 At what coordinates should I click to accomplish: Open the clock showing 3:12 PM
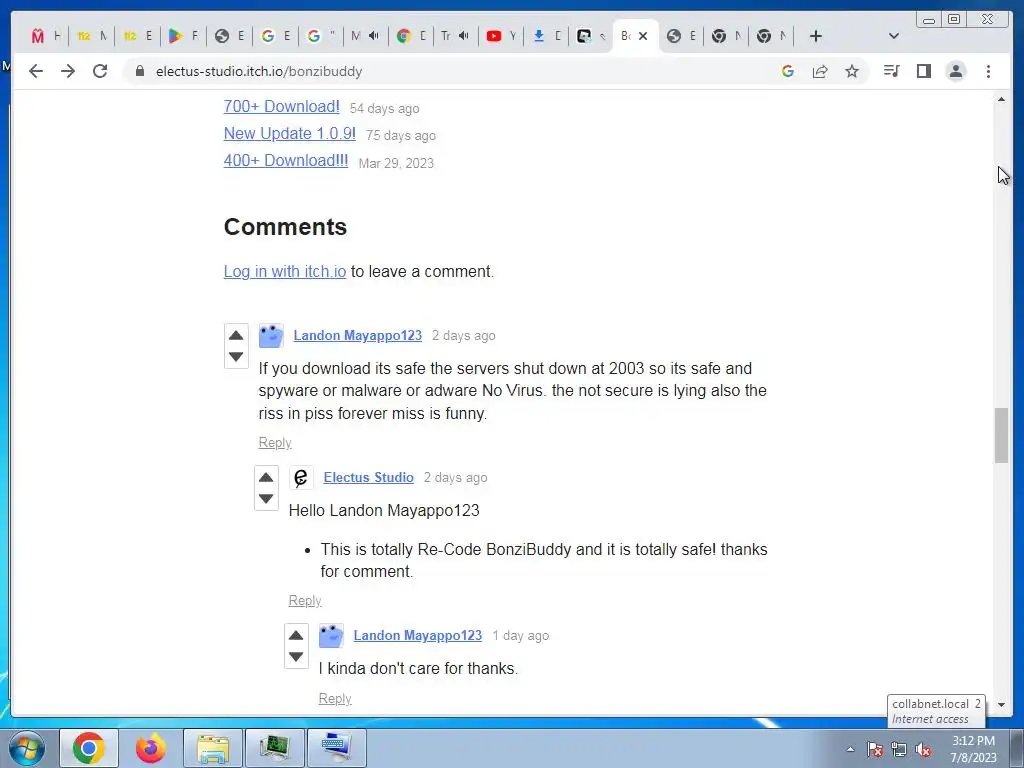click(x=973, y=749)
